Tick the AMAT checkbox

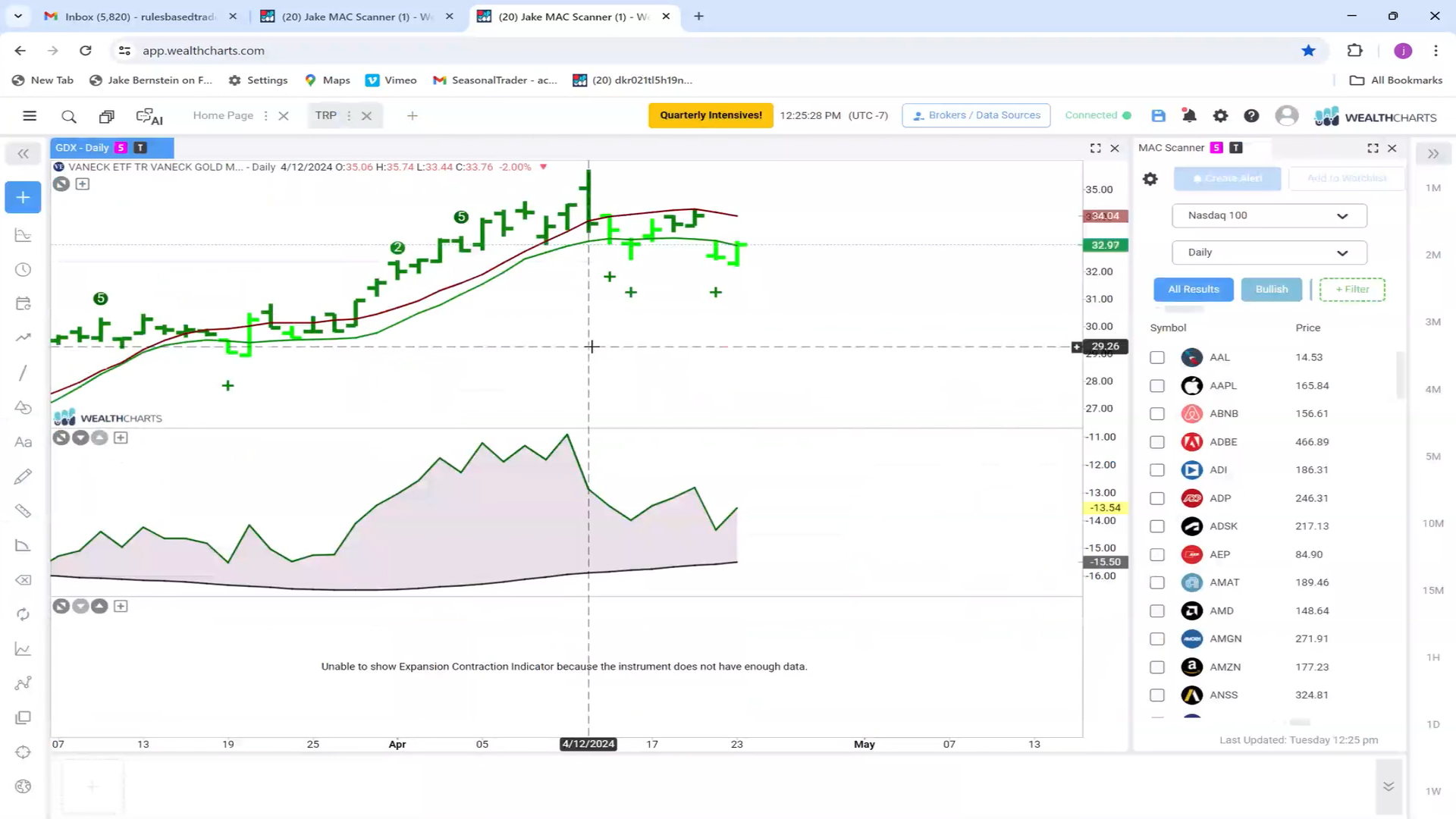click(1156, 582)
